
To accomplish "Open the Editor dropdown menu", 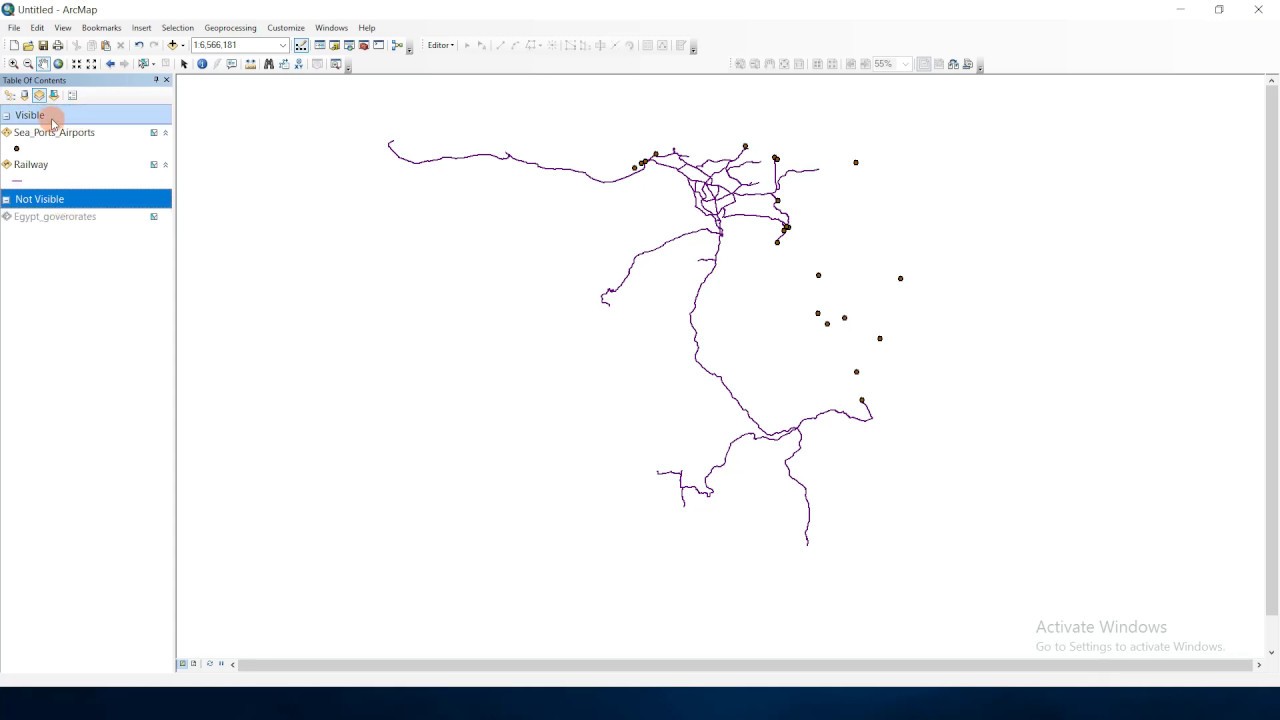I will point(441,45).
